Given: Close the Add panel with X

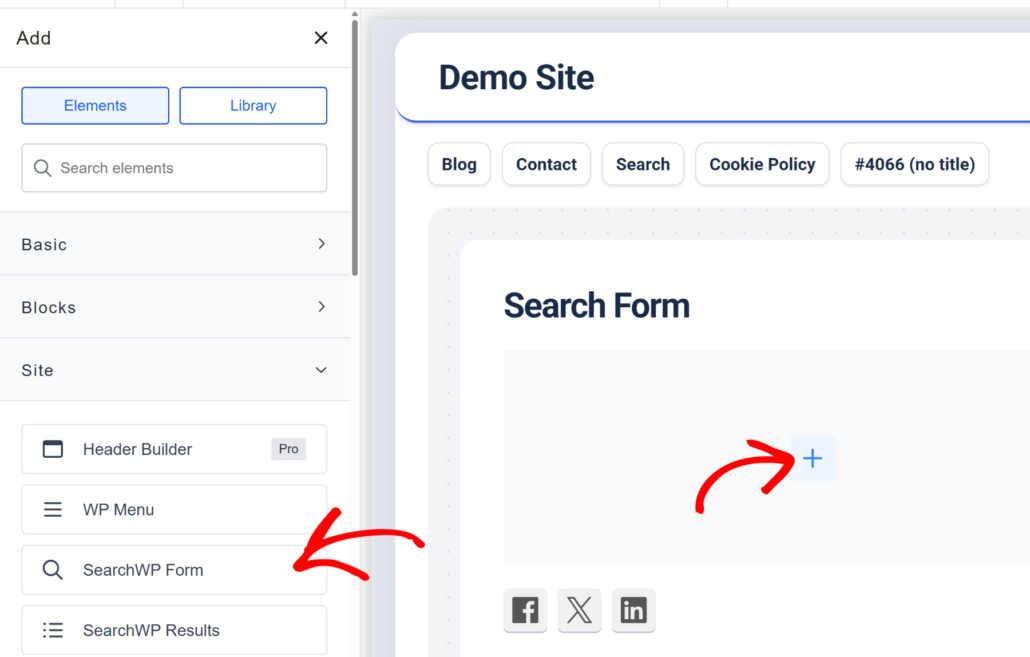Looking at the screenshot, I should click(321, 38).
